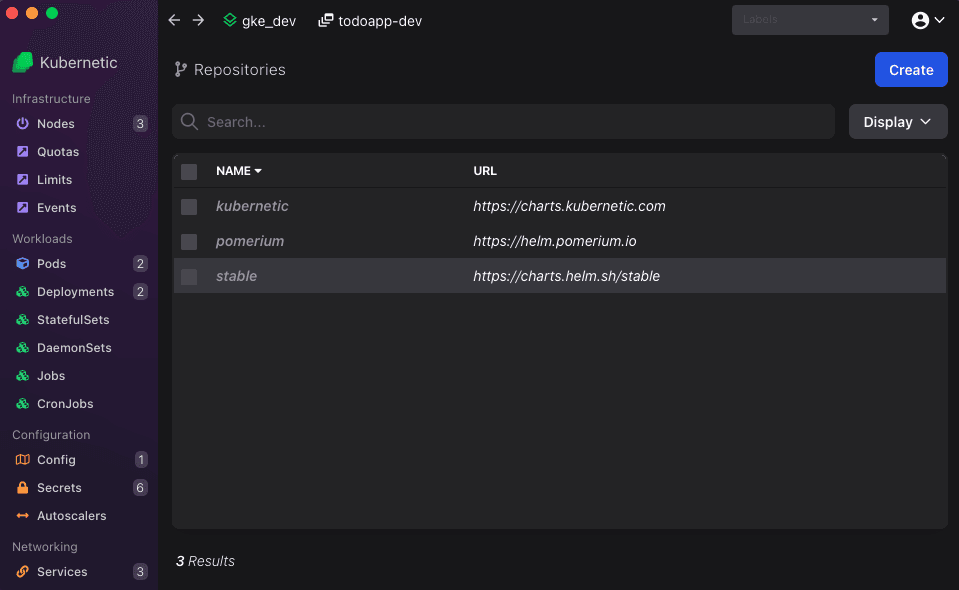
Task: Click the Secrets lock icon
Action: (x=23, y=488)
